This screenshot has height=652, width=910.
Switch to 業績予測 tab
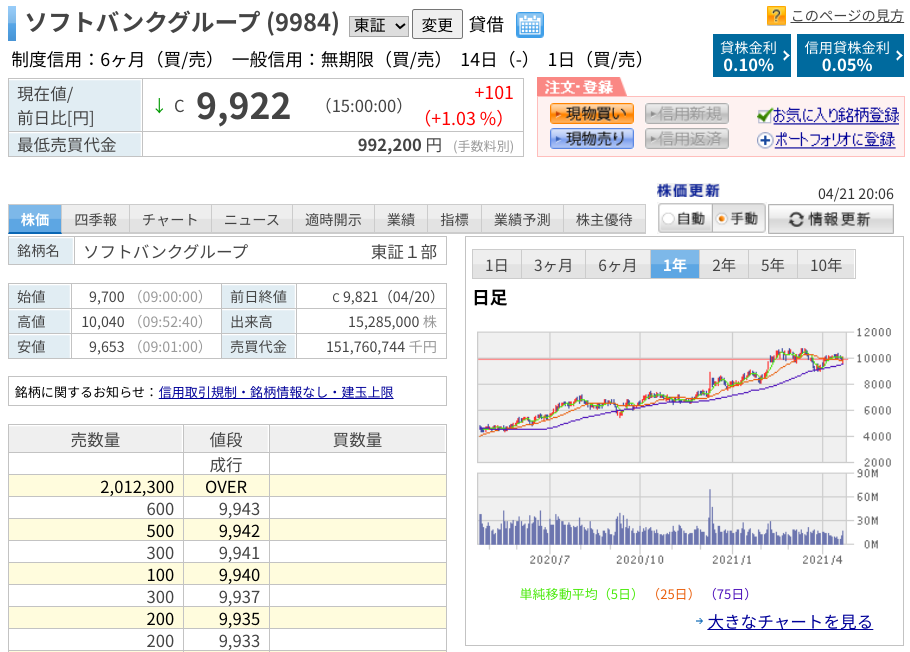(522, 219)
